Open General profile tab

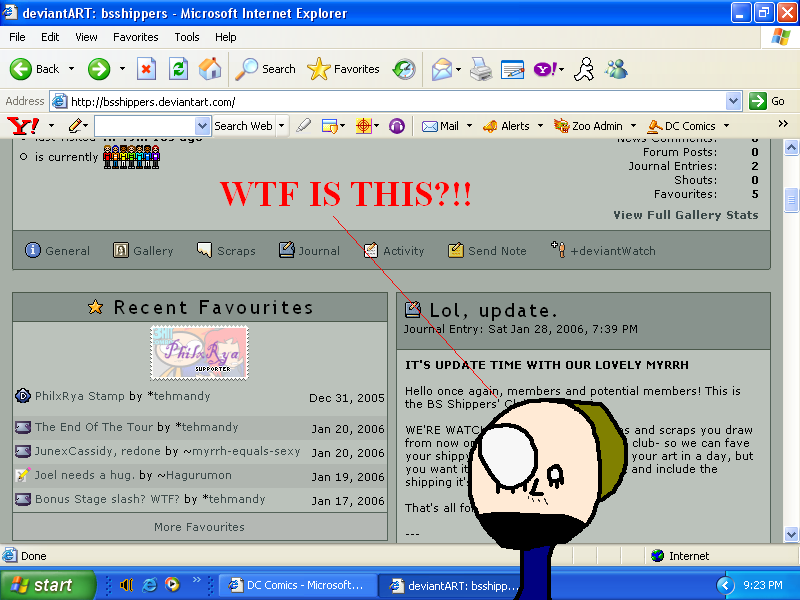coord(57,251)
